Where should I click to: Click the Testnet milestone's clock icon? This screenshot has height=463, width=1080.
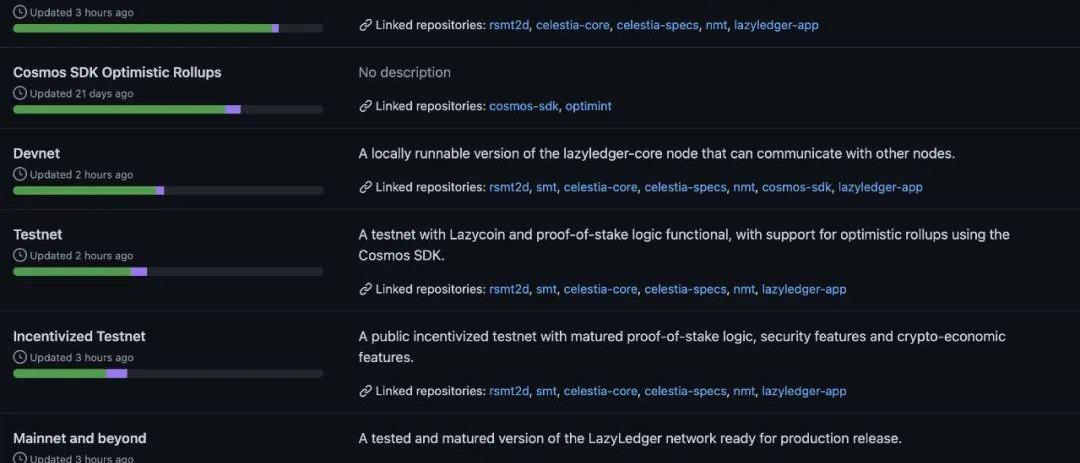tap(20, 255)
